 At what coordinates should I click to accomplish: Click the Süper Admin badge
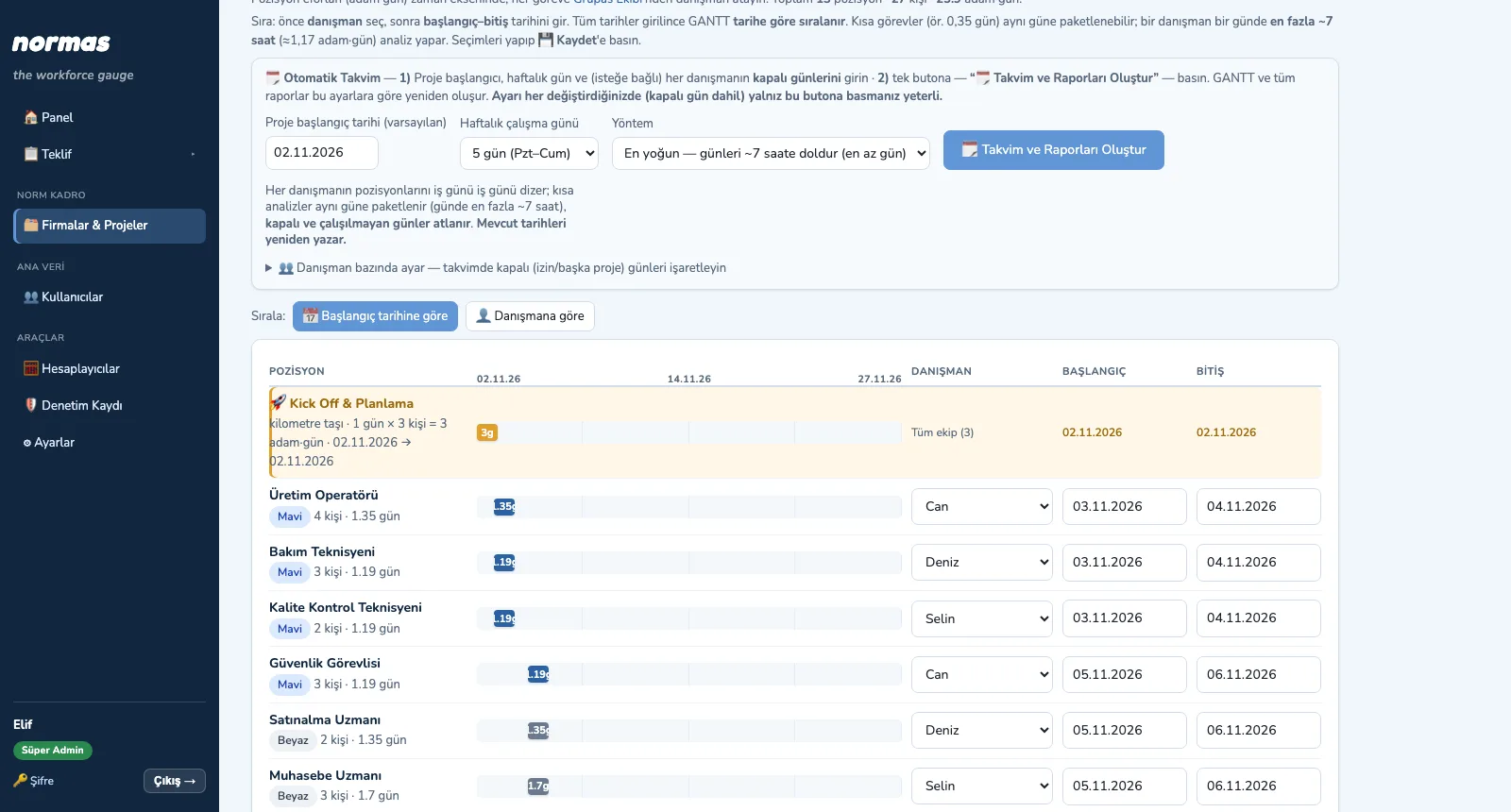click(x=53, y=751)
